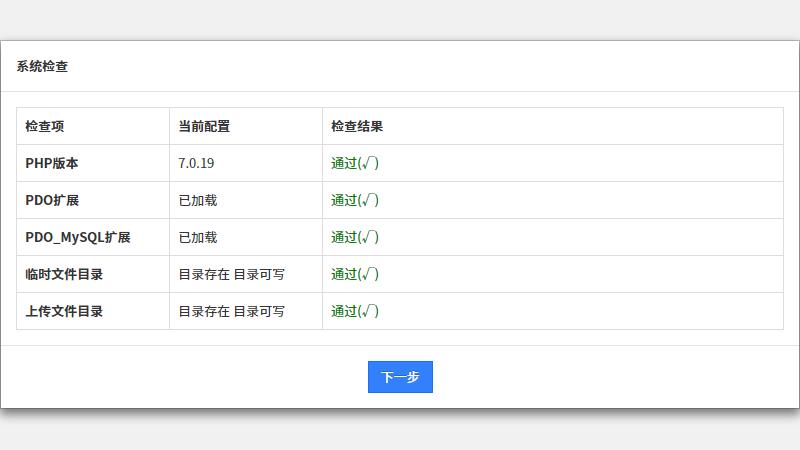Select the PDO_MySQL扩展 row label

coord(78,237)
